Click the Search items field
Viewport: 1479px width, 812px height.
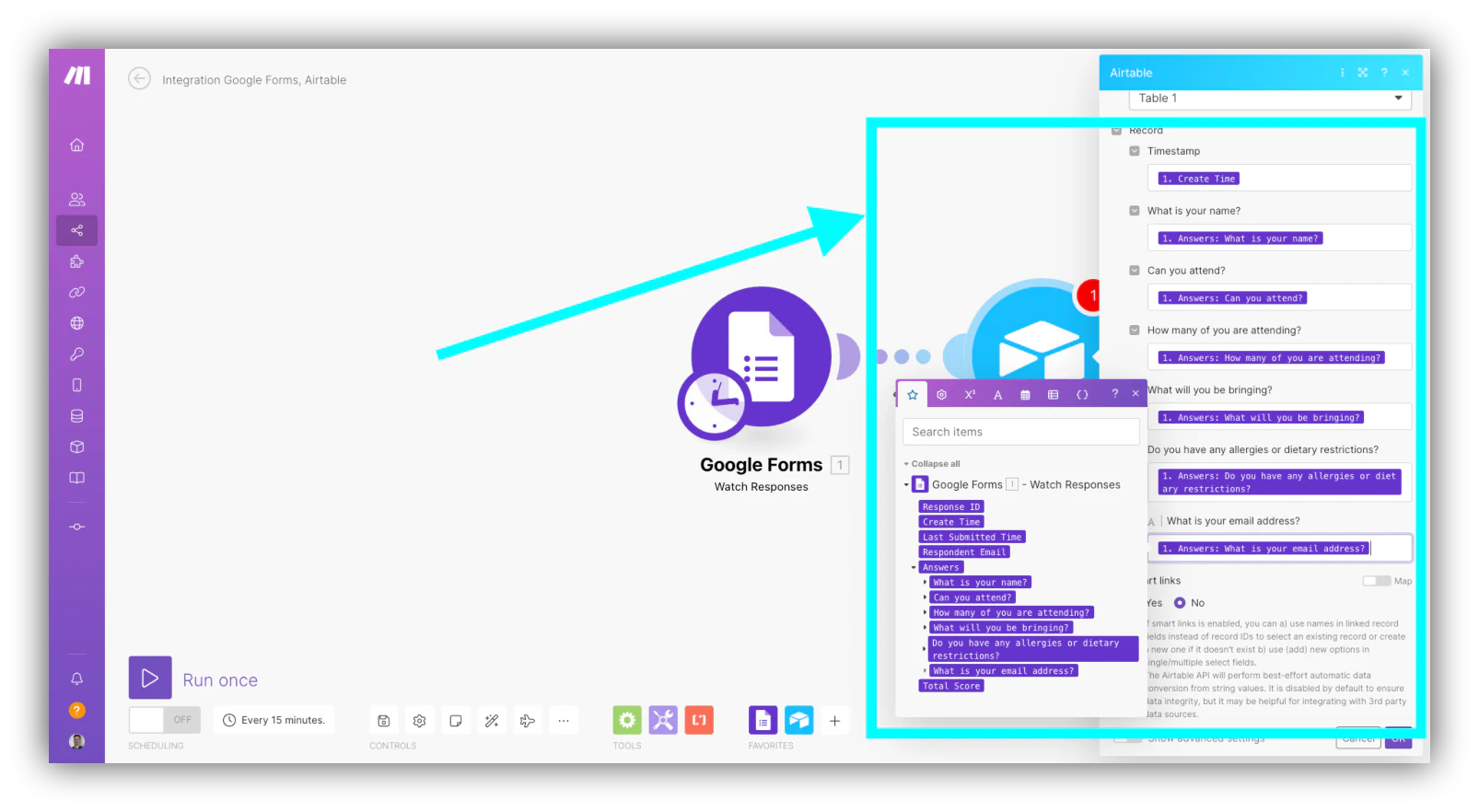coord(1021,432)
